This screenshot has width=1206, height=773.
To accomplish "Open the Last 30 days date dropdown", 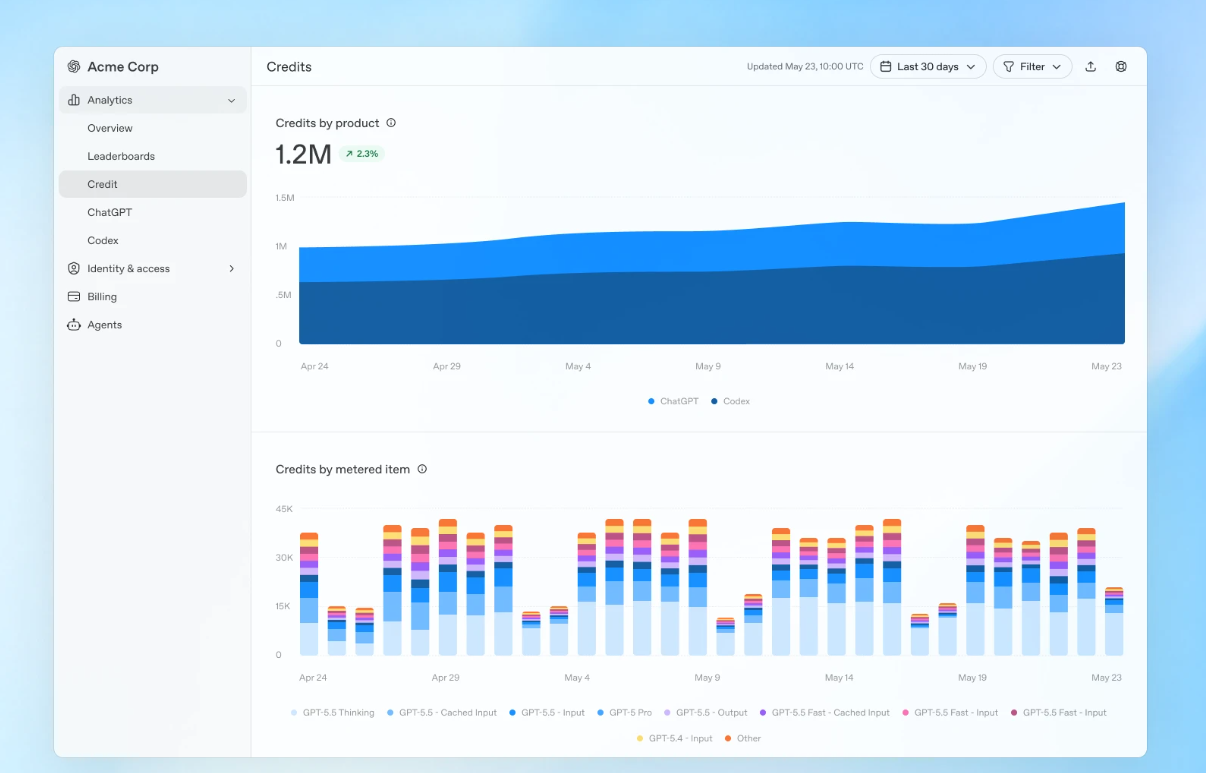I will pos(928,67).
